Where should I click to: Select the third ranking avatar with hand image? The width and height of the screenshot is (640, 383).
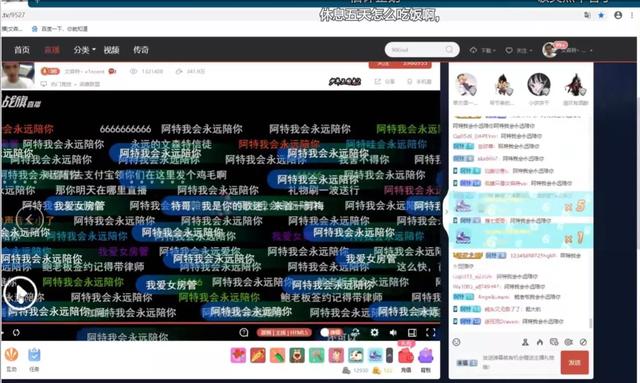tap(539, 85)
